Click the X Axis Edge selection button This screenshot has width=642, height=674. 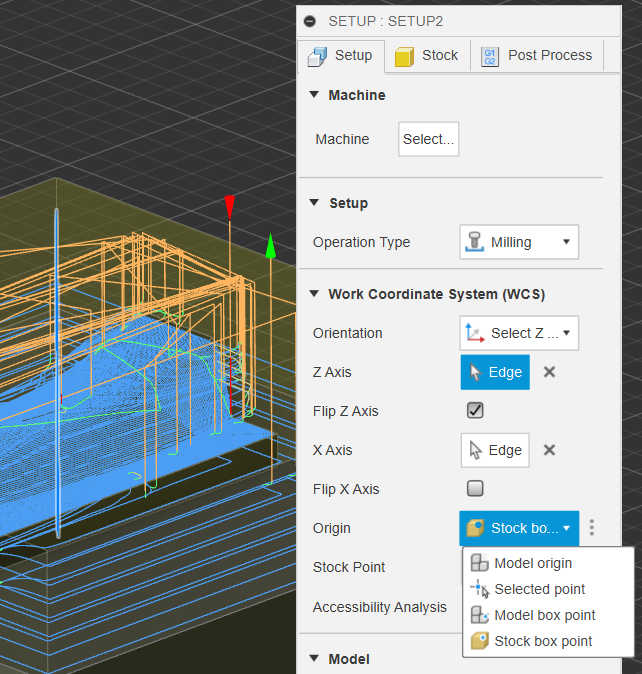(x=495, y=450)
